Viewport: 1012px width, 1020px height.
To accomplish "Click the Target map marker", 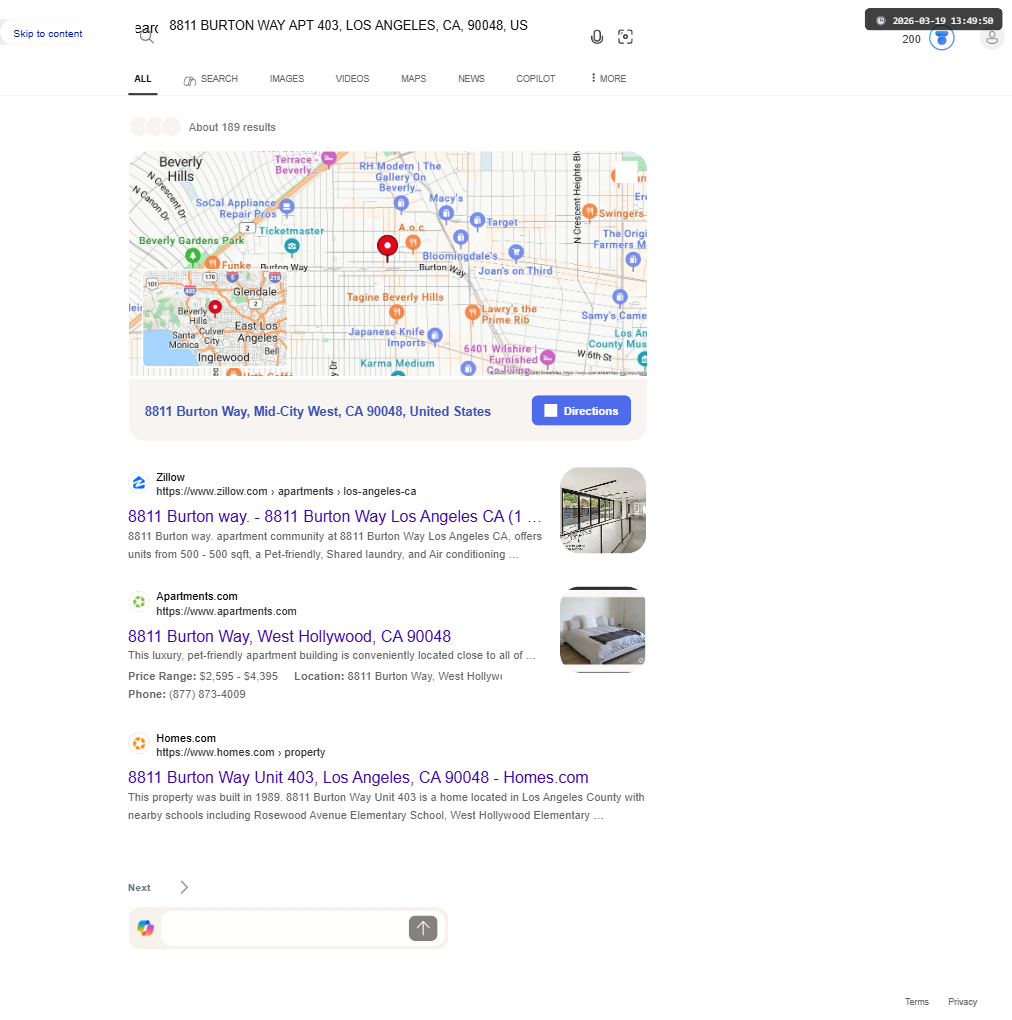I will point(477,221).
